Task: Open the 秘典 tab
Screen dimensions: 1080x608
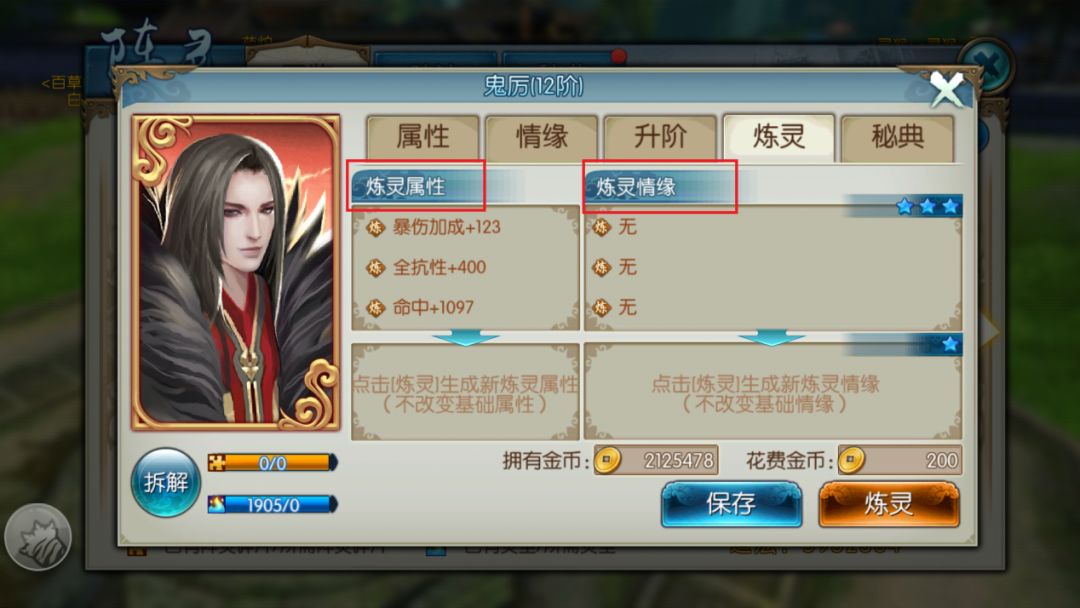Action: [897, 137]
